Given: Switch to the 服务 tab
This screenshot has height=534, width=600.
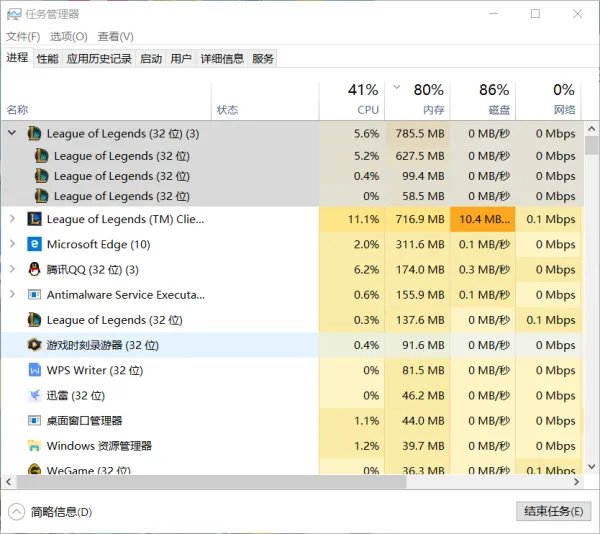Looking at the screenshot, I should [263, 59].
